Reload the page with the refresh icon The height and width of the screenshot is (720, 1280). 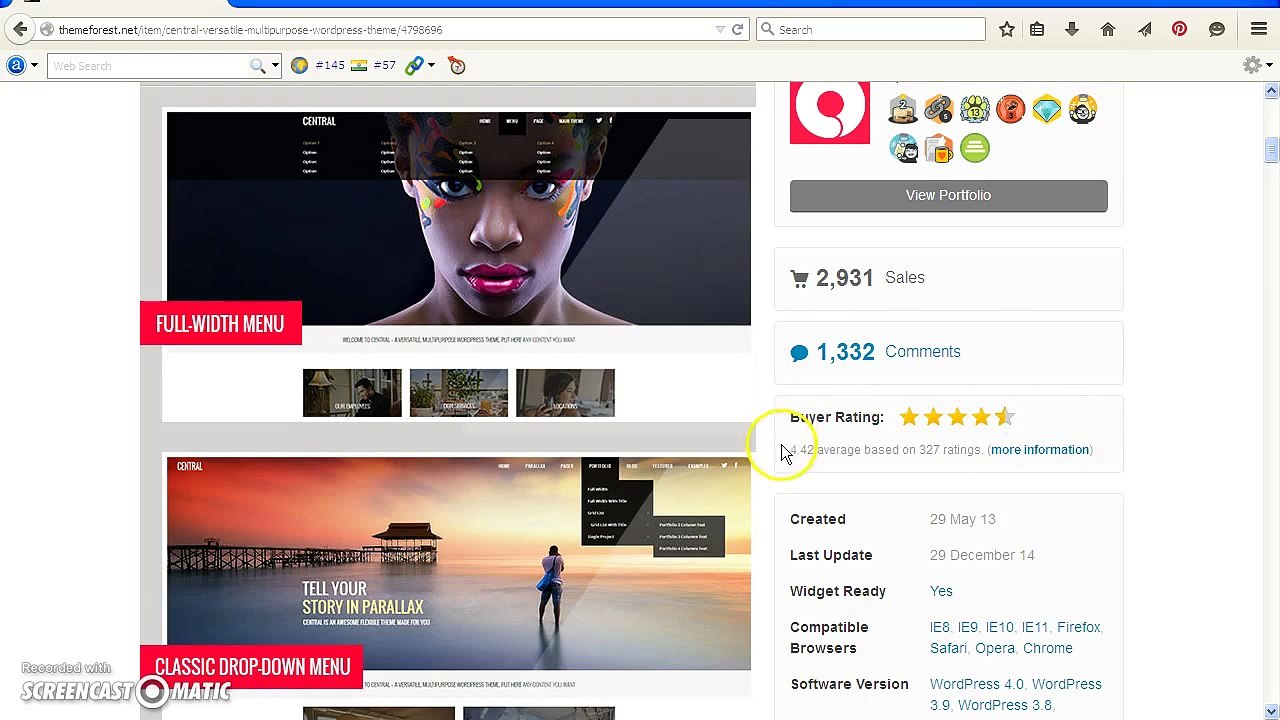[x=737, y=30]
